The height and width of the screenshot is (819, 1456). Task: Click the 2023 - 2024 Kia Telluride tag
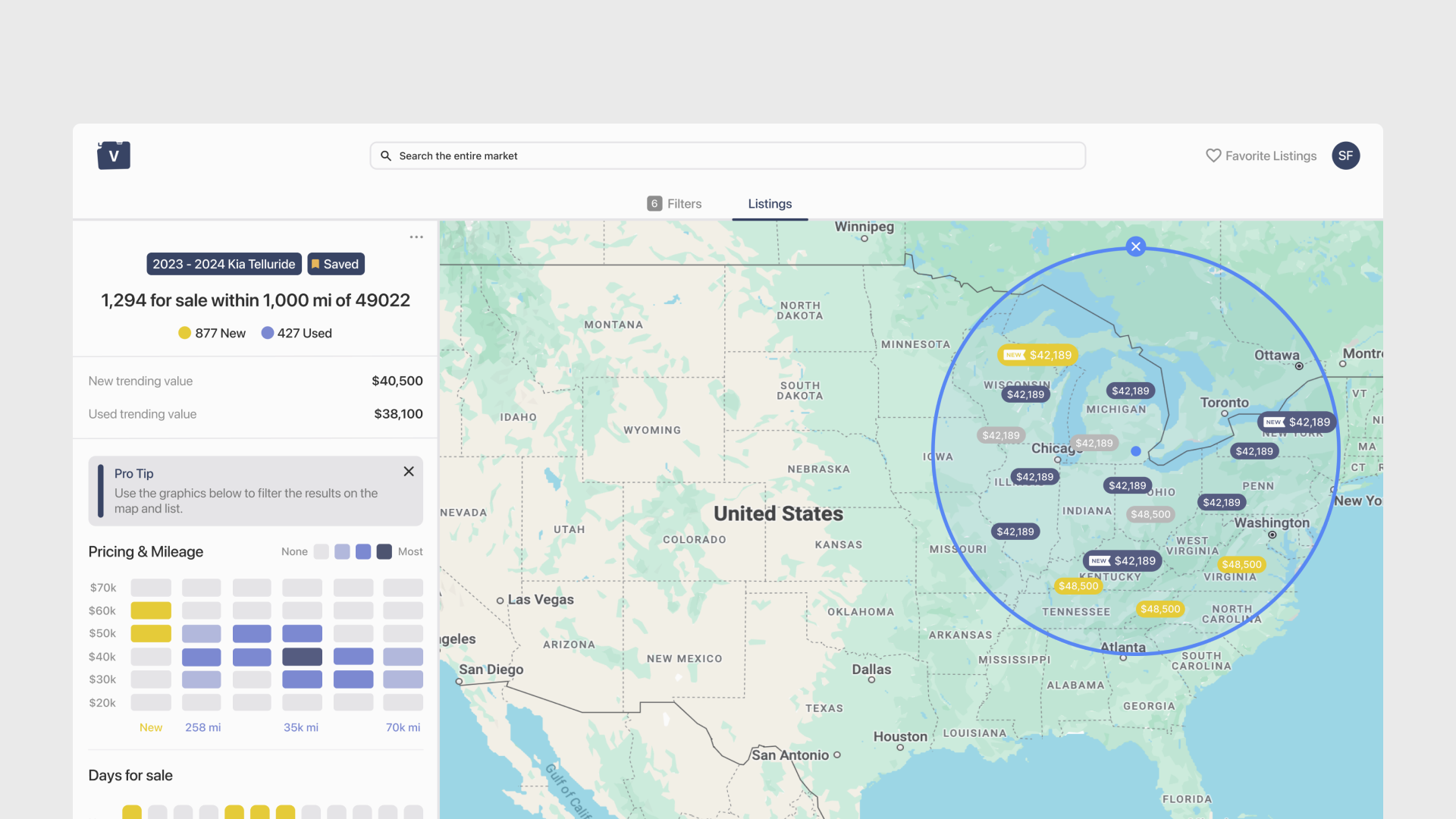(224, 264)
